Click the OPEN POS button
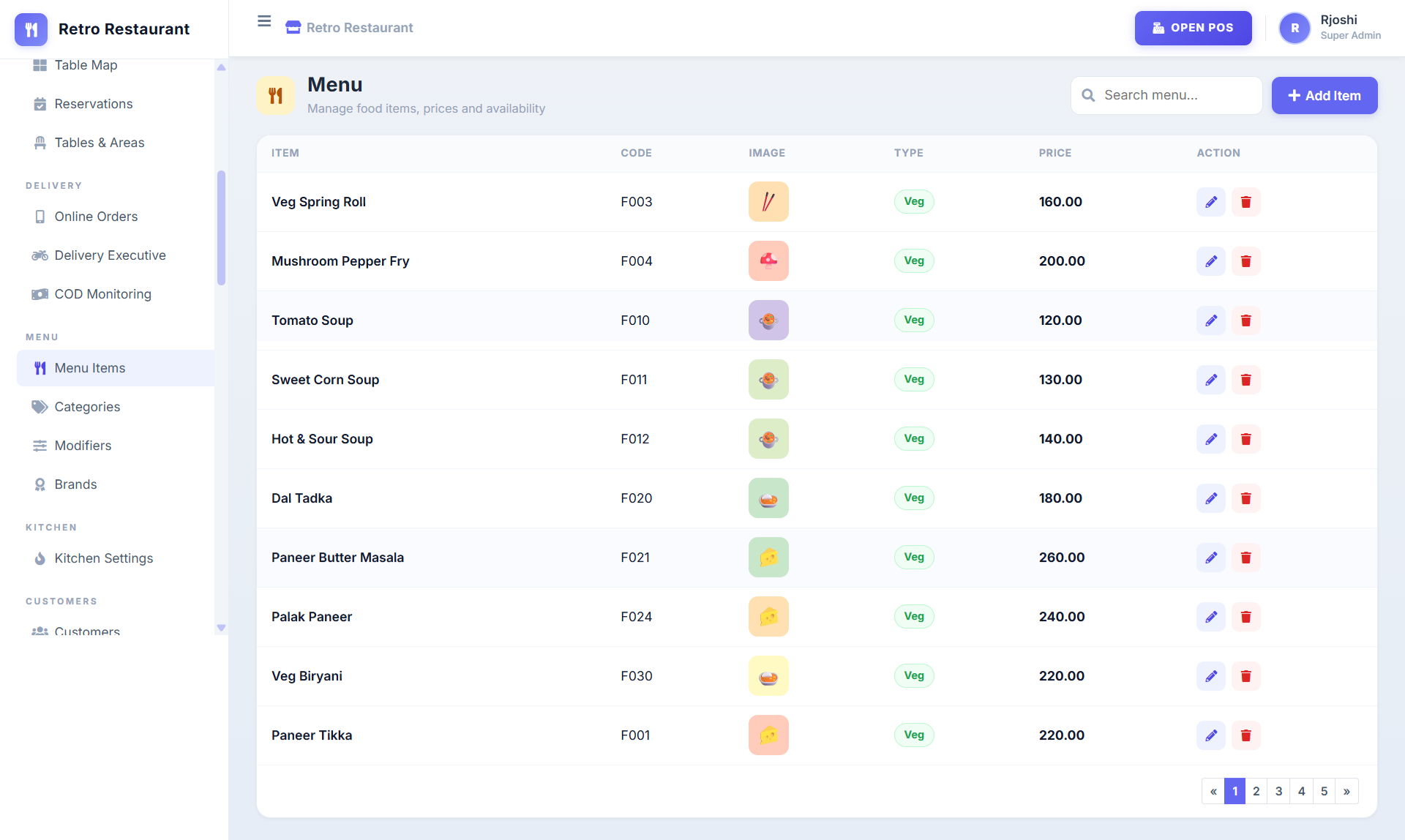 1193,28
